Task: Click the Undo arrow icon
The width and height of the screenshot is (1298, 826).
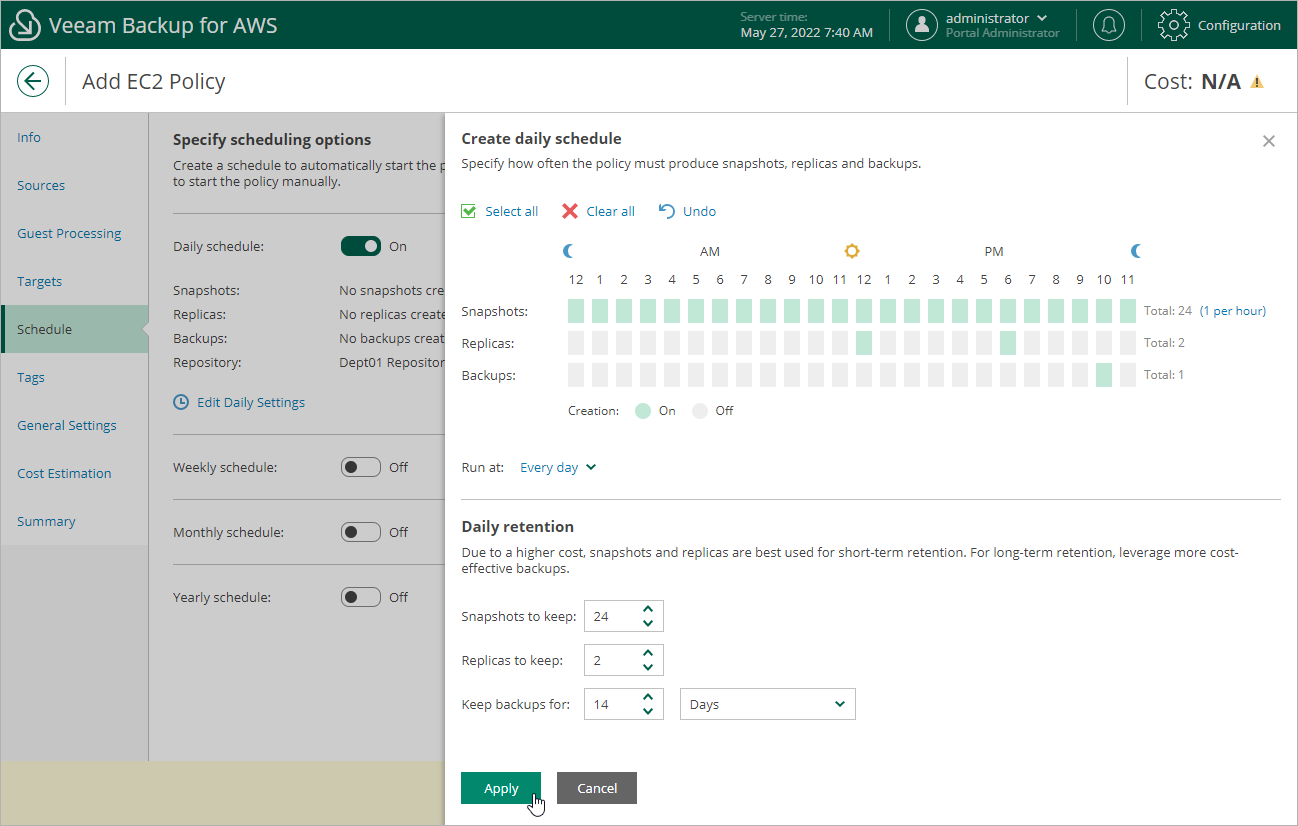Action: pos(667,211)
